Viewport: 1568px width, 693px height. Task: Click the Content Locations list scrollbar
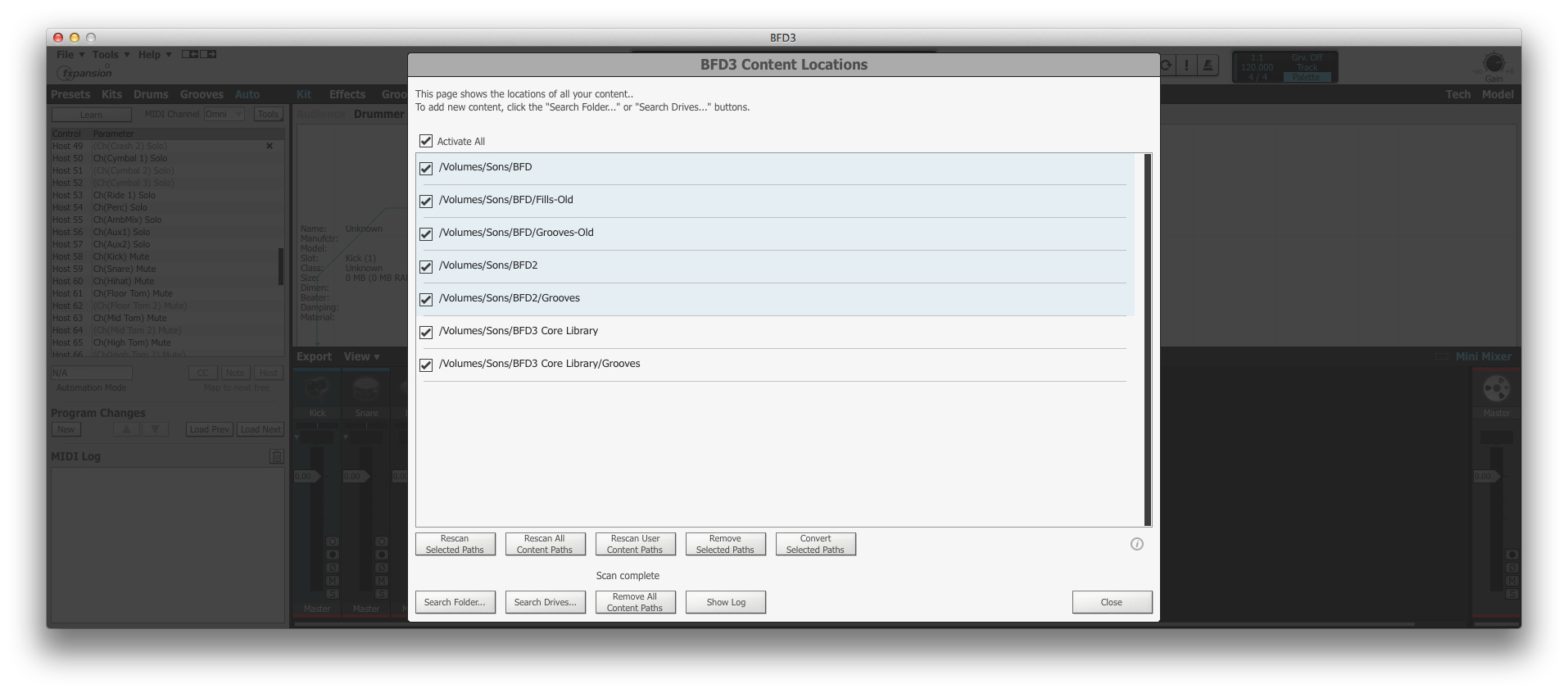(x=1148, y=339)
